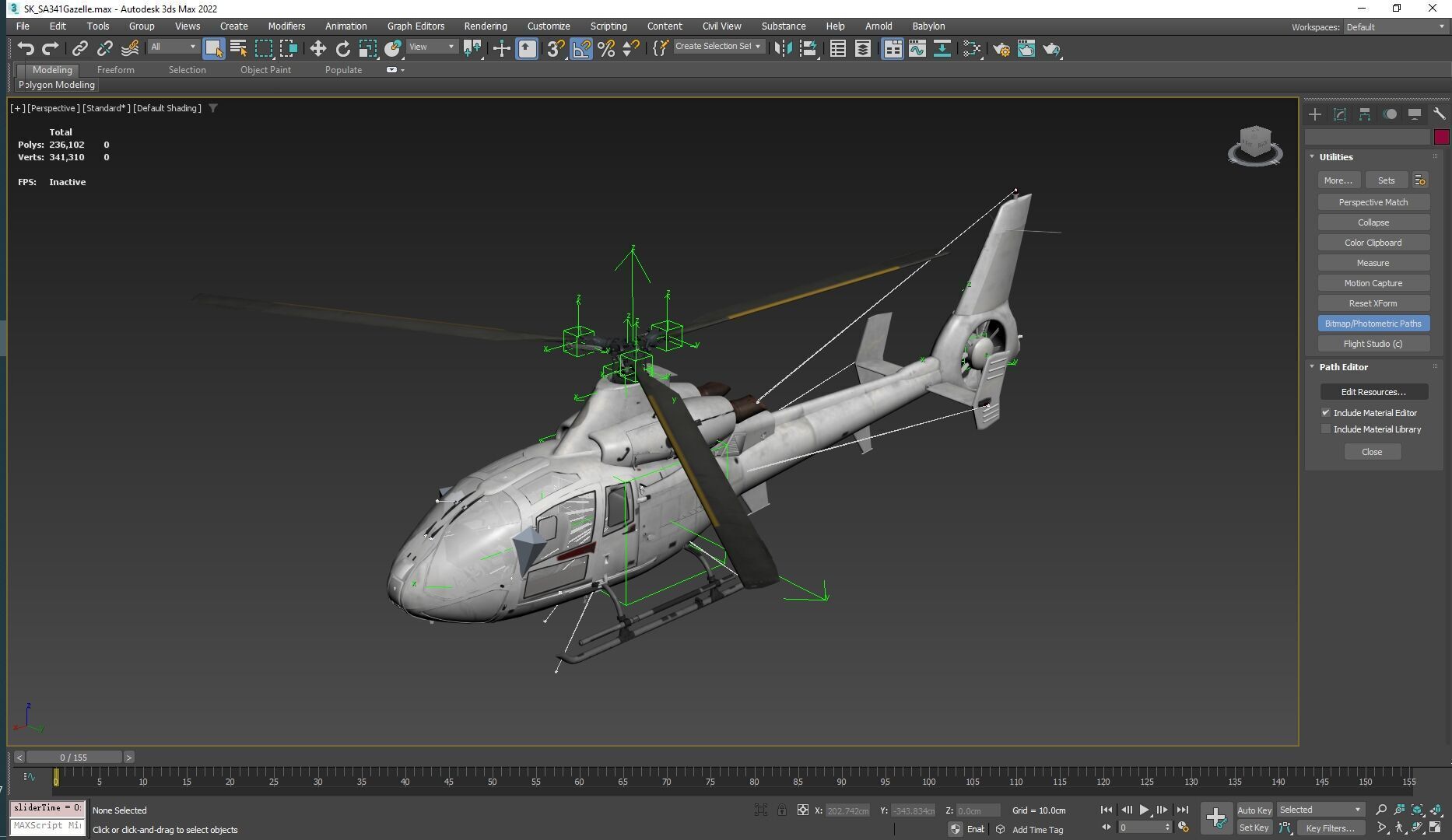
Task: Activate the Select Object tool
Action: click(213, 49)
